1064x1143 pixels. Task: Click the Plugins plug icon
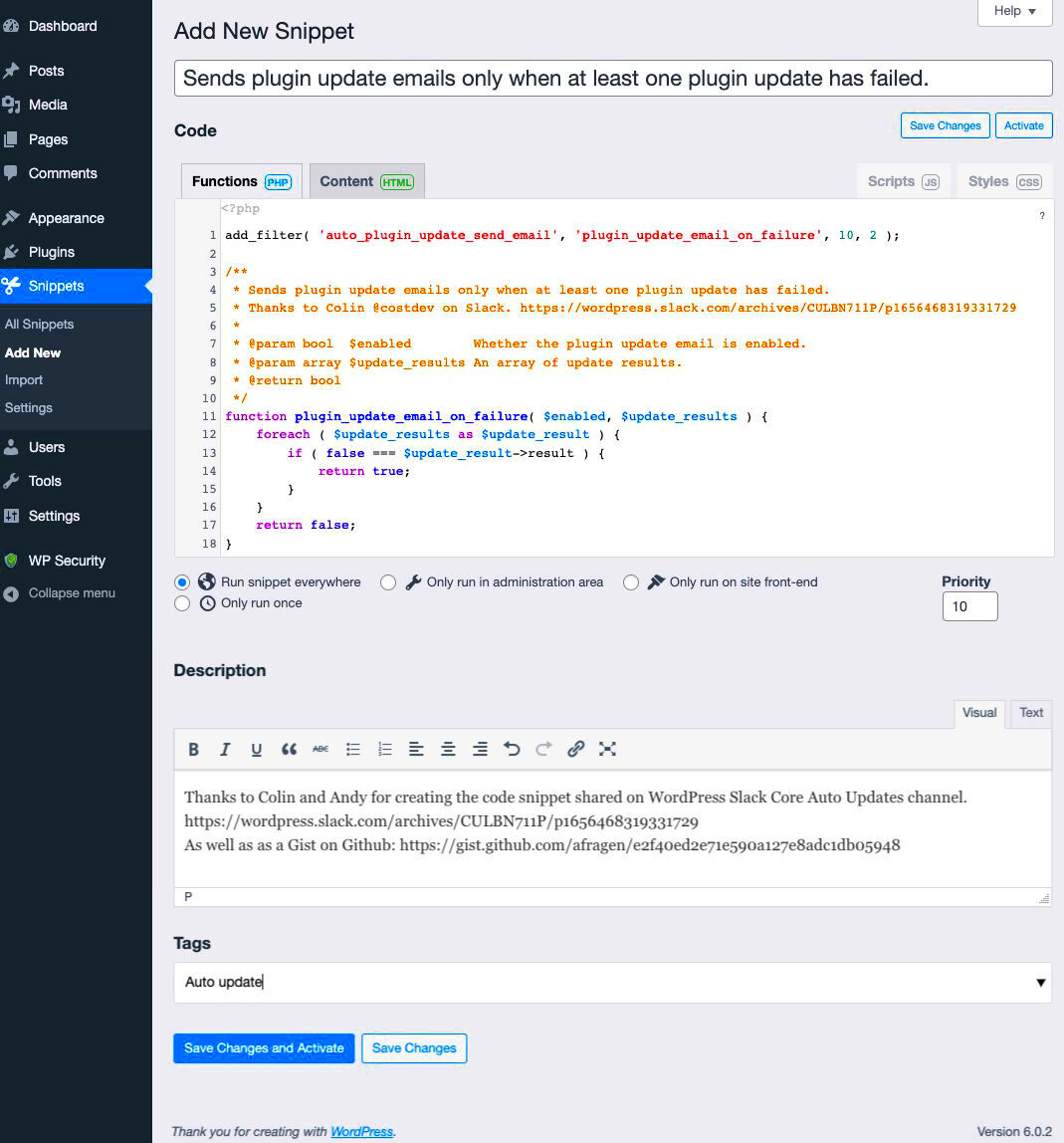(x=11, y=252)
